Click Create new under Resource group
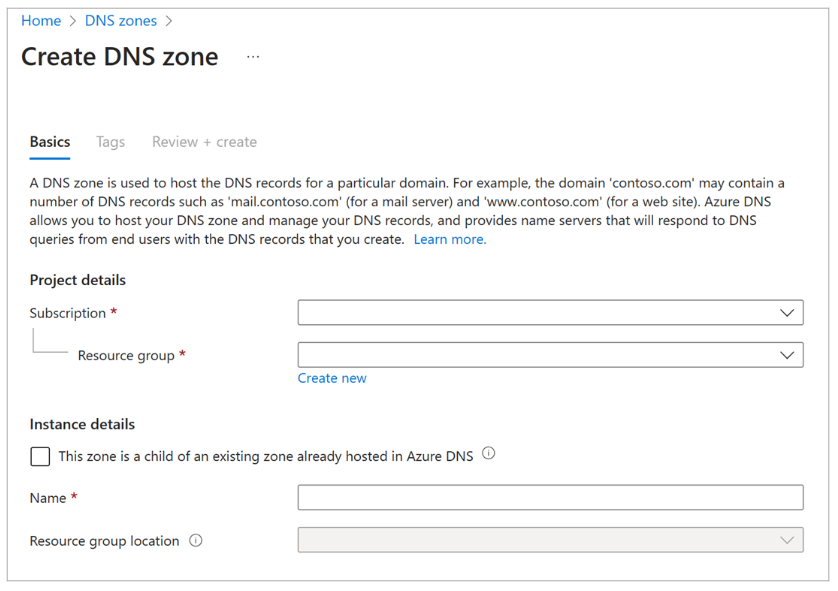Screen dimensions: 838x591 click(332, 377)
